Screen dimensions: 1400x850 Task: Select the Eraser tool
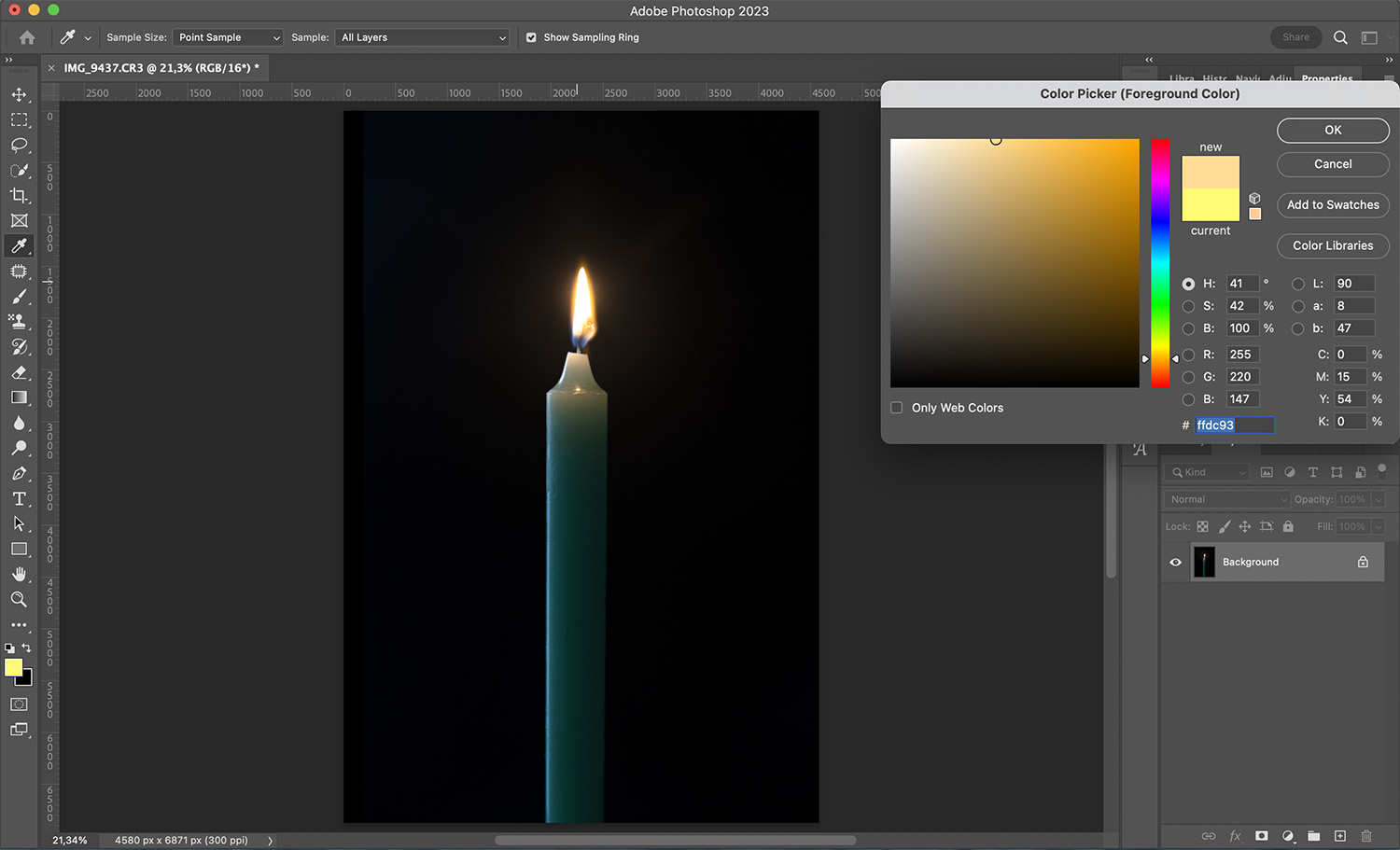click(19, 372)
